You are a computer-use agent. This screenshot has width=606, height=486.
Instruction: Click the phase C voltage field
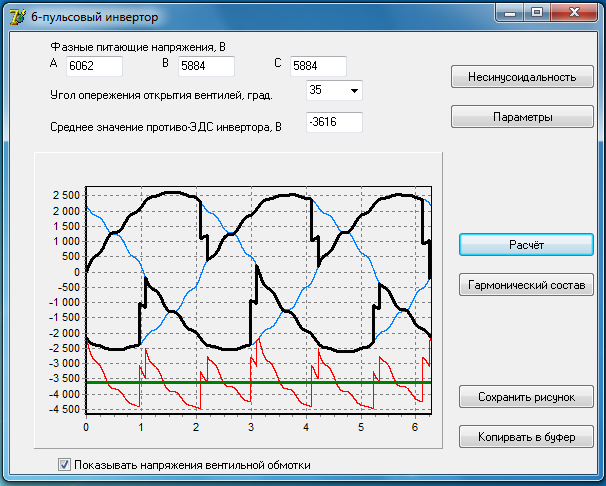click(x=318, y=66)
